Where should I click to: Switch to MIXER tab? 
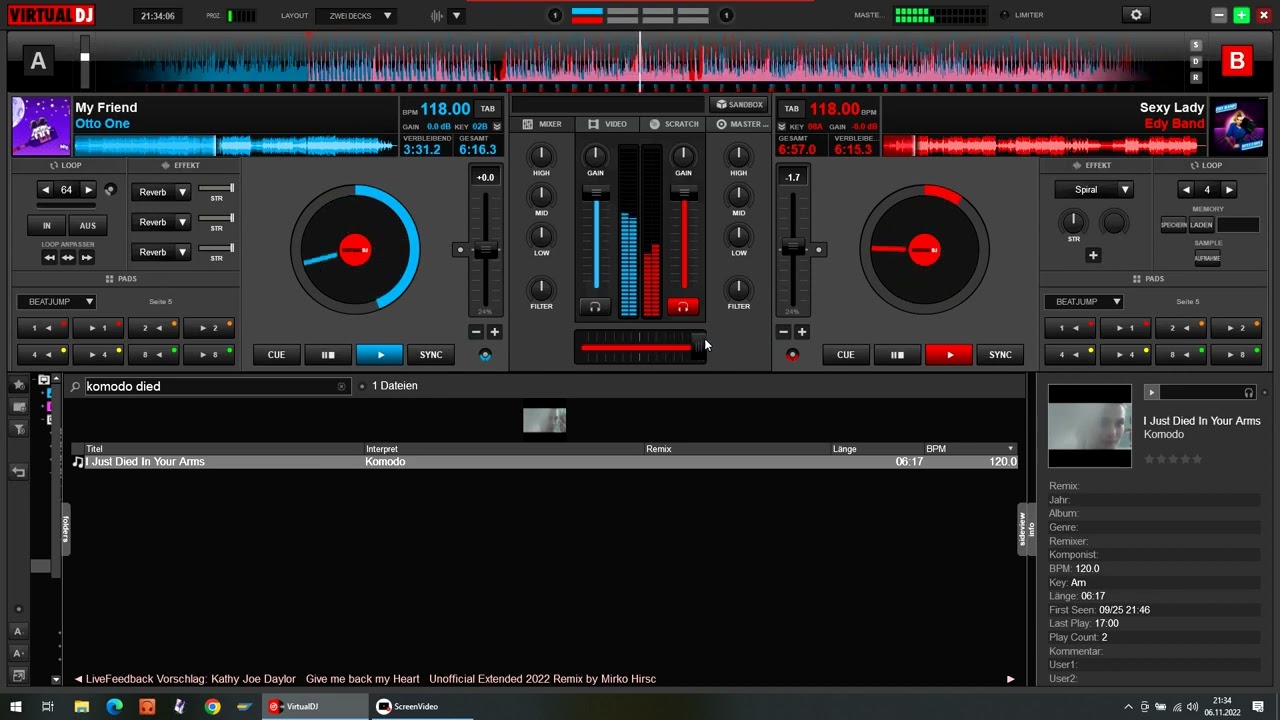543,124
